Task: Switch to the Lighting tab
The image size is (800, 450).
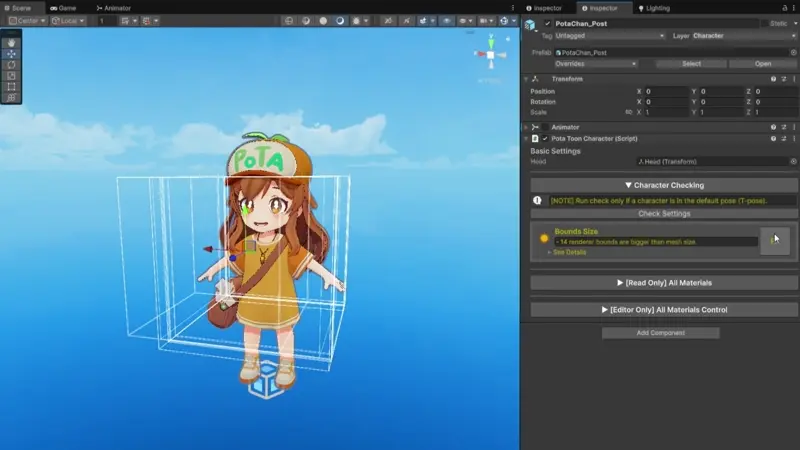Action: (653, 8)
